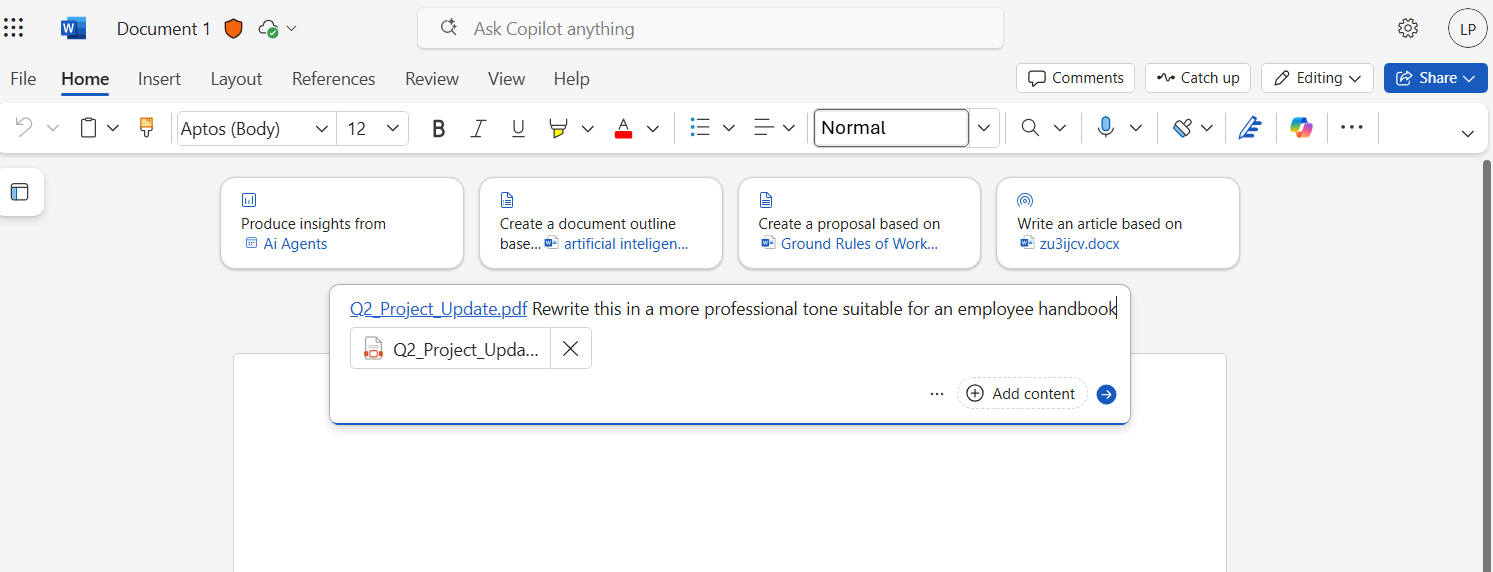Click the paragraph alignment icon

(764, 128)
